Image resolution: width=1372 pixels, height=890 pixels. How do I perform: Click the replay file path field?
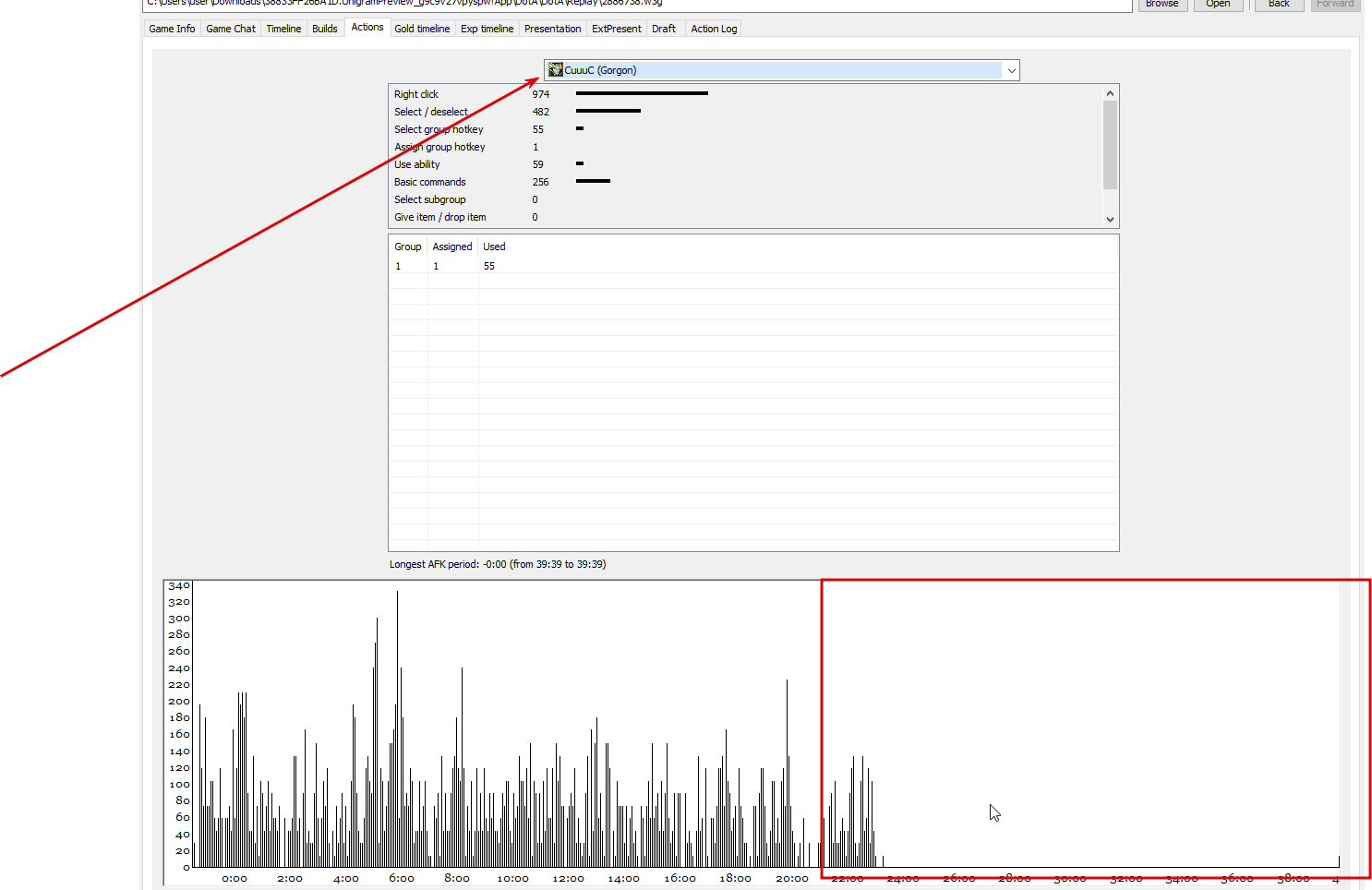coord(637,4)
